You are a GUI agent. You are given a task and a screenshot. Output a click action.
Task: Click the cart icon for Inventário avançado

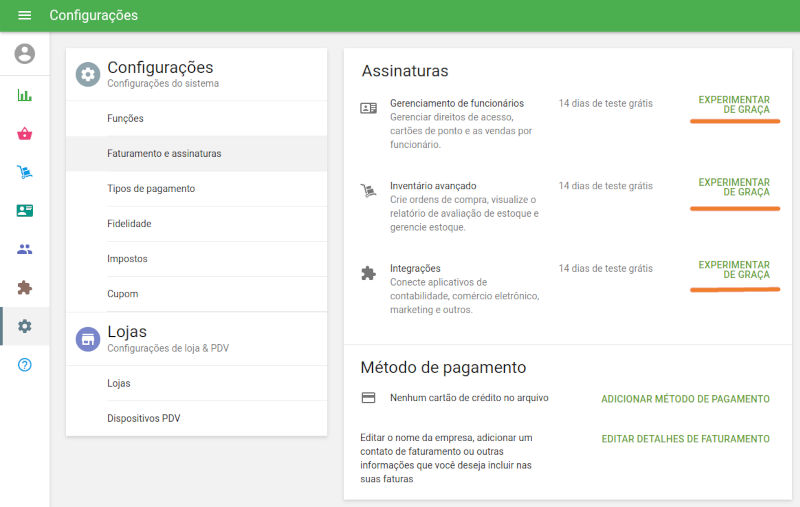click(368, 191)
